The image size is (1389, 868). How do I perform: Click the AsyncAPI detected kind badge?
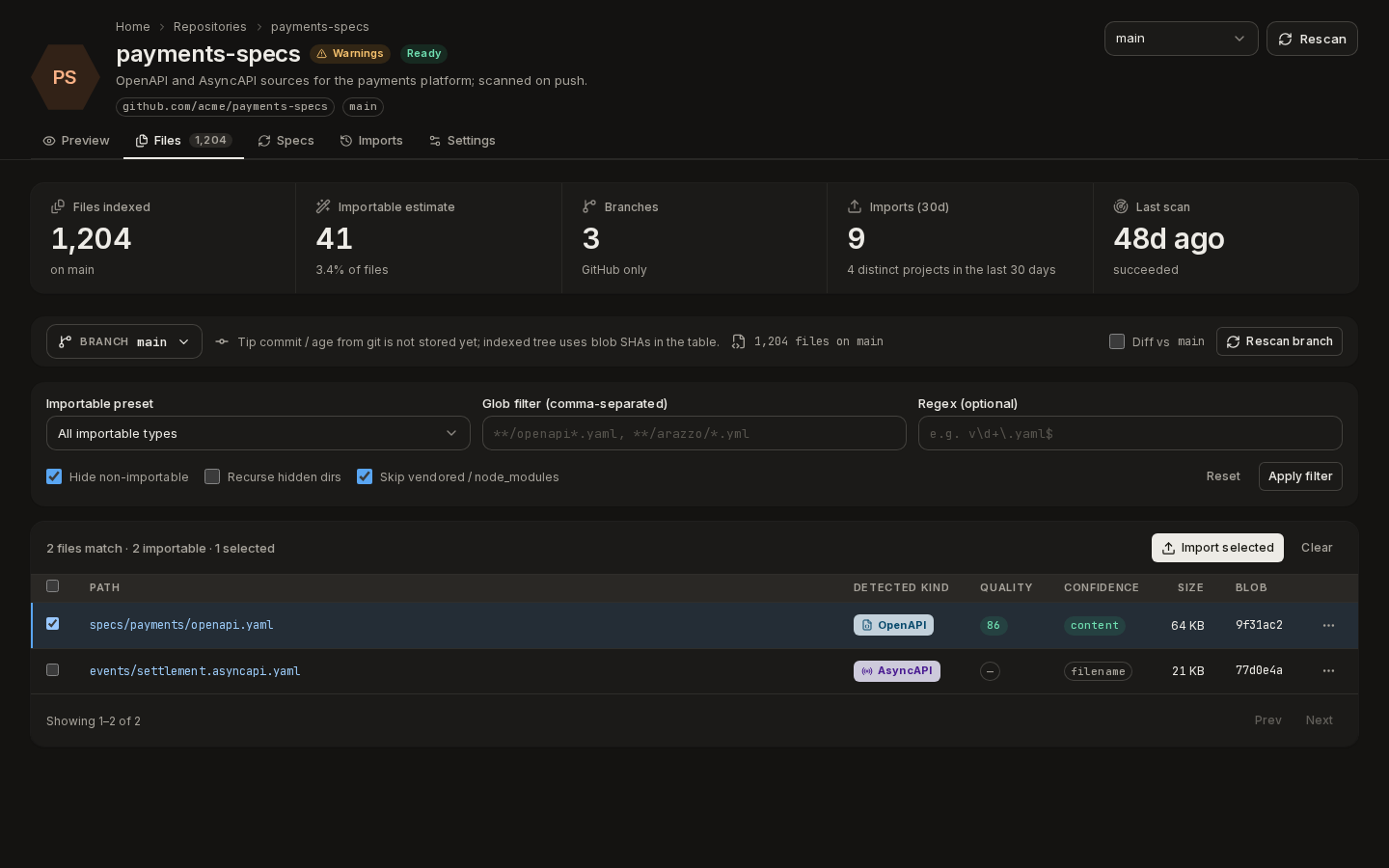coord(896,670)
